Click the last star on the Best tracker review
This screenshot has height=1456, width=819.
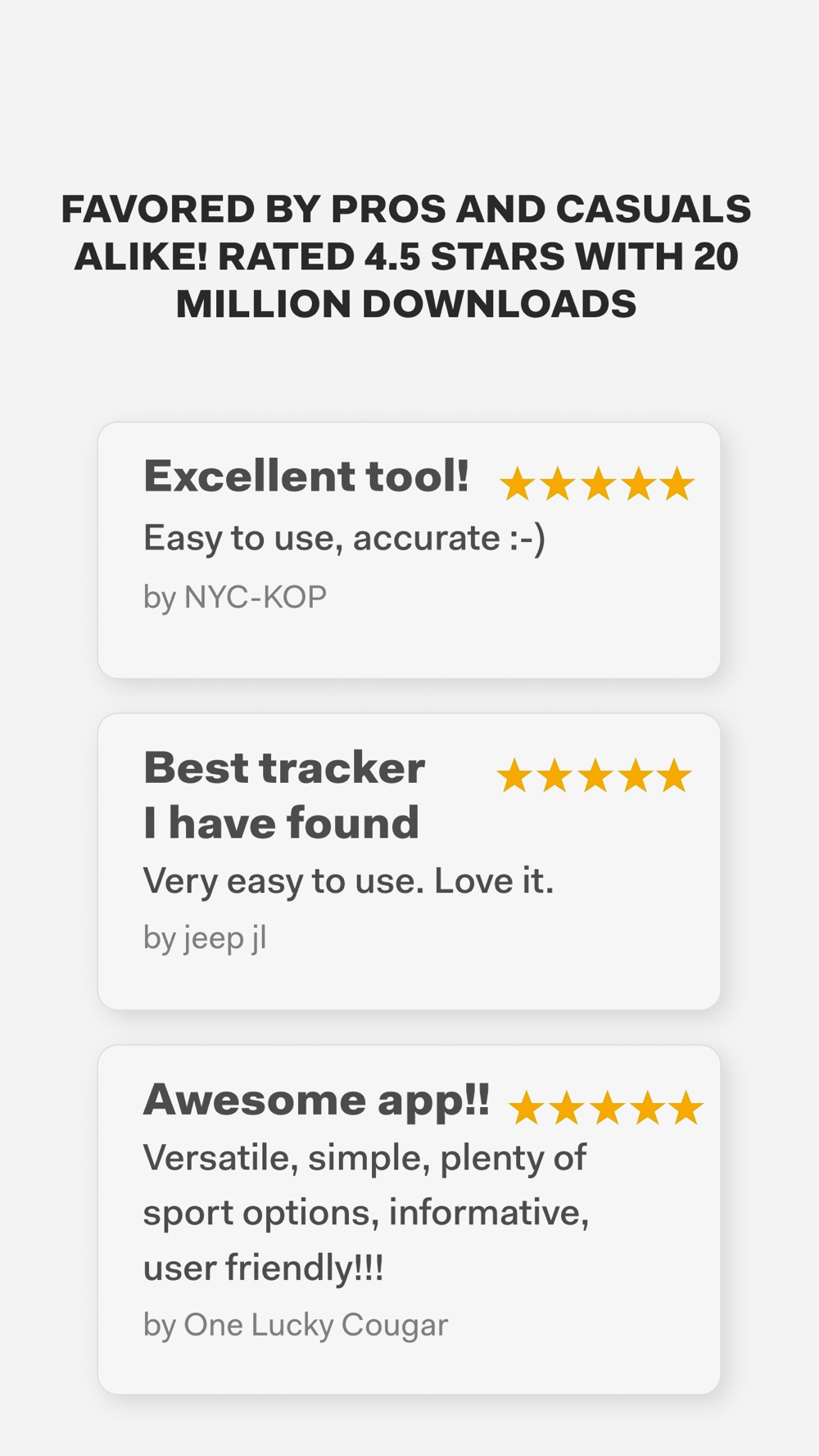[x=674, y=775]
